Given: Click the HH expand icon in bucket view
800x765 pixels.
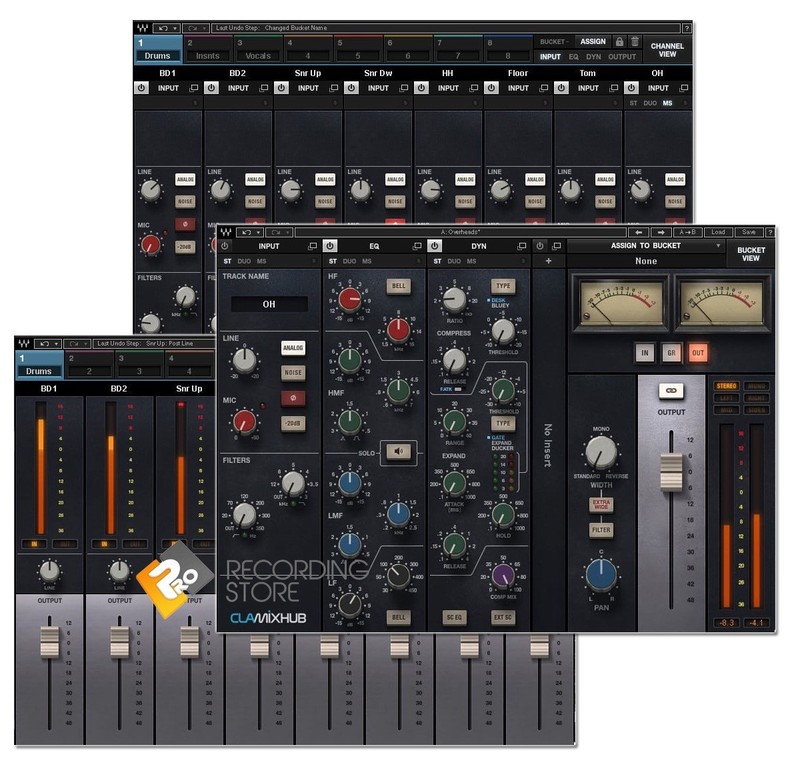Looking at the screenshot, I should click(474, 88).
